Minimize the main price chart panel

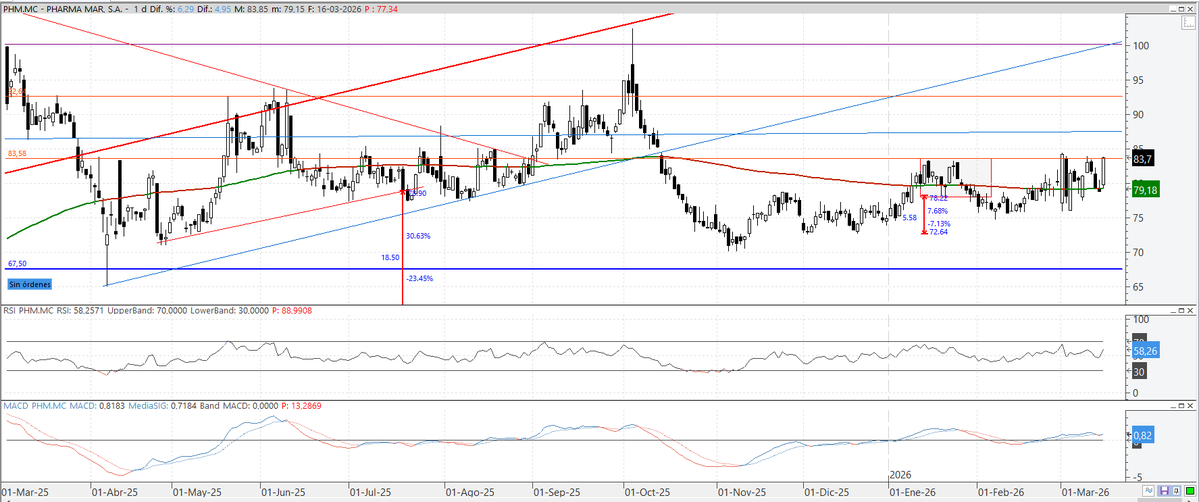coord(1173,9)
